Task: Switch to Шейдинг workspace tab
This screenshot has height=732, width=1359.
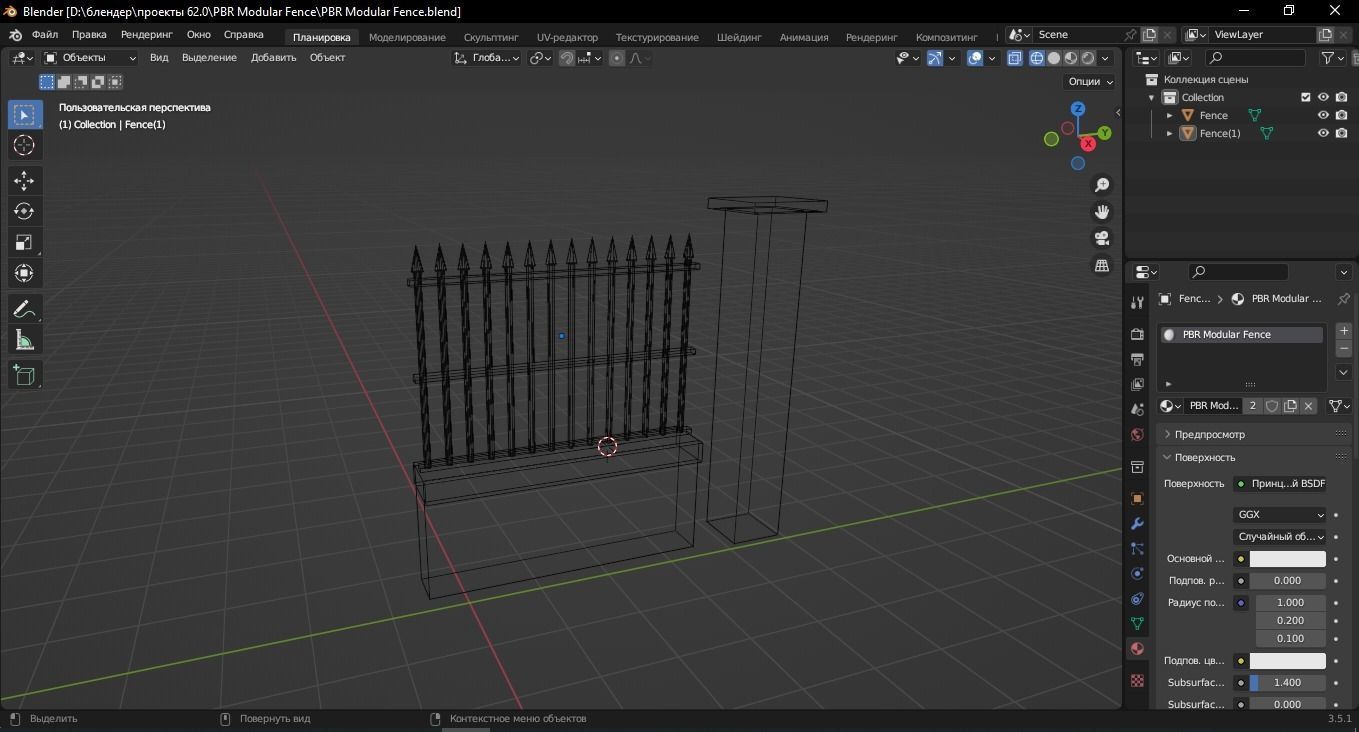Action: 739,37
